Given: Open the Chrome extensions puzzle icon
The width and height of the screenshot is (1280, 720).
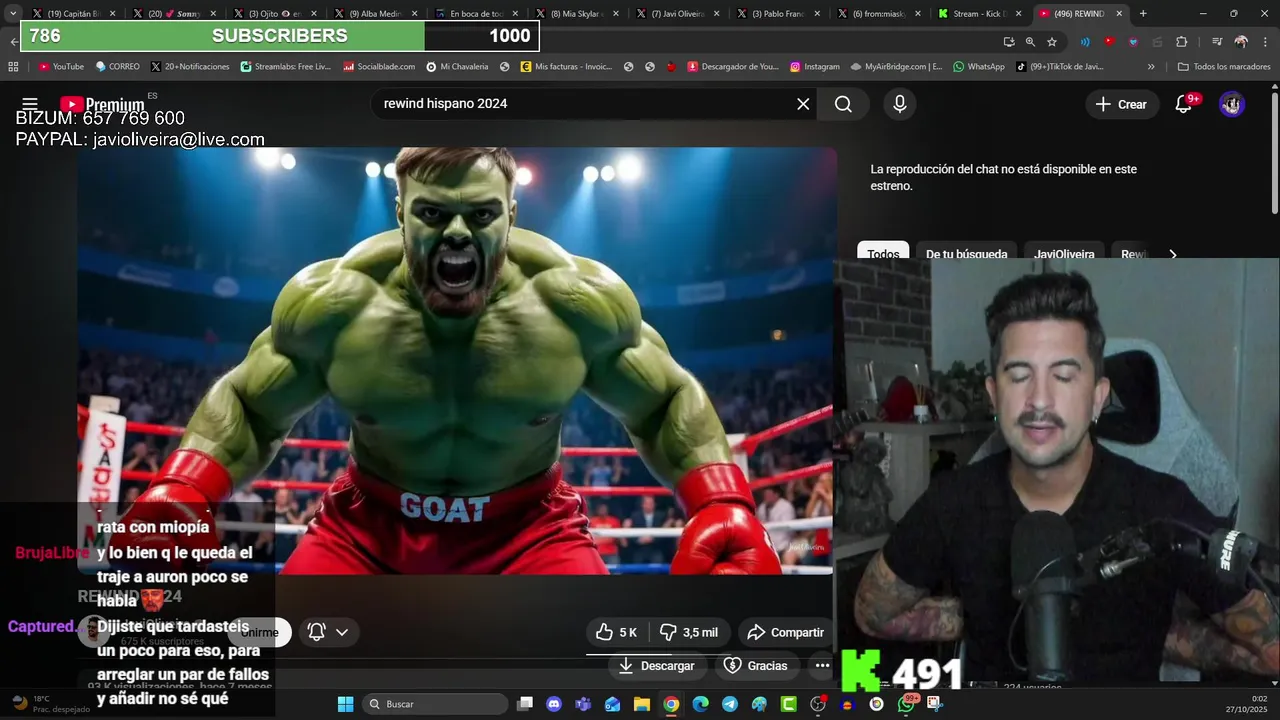Looking at the screenshot, I should [1181, 42].
